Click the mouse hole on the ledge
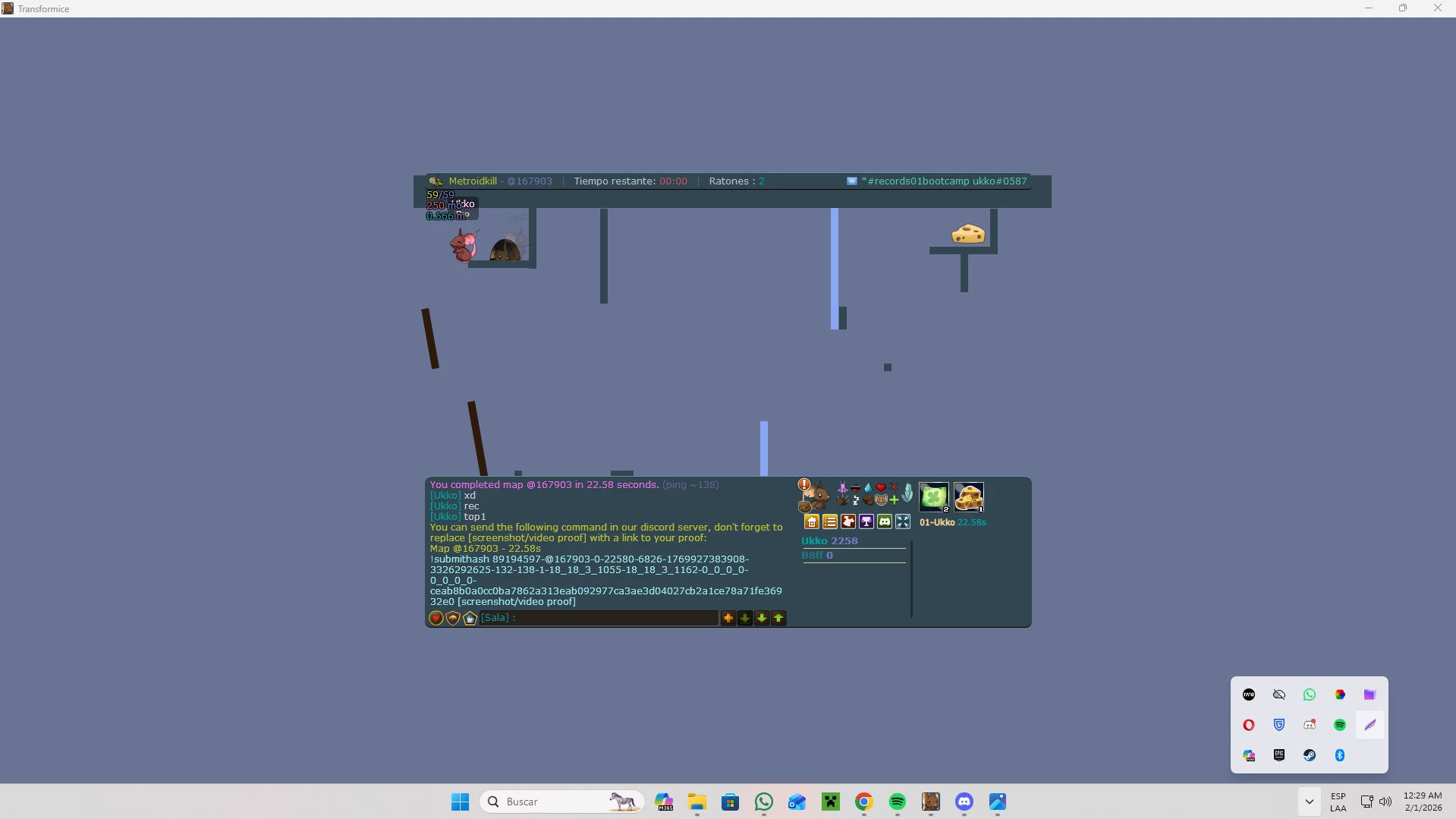Image resolution: width=1456 pixels, height=819 pixels. coord(505,249)
